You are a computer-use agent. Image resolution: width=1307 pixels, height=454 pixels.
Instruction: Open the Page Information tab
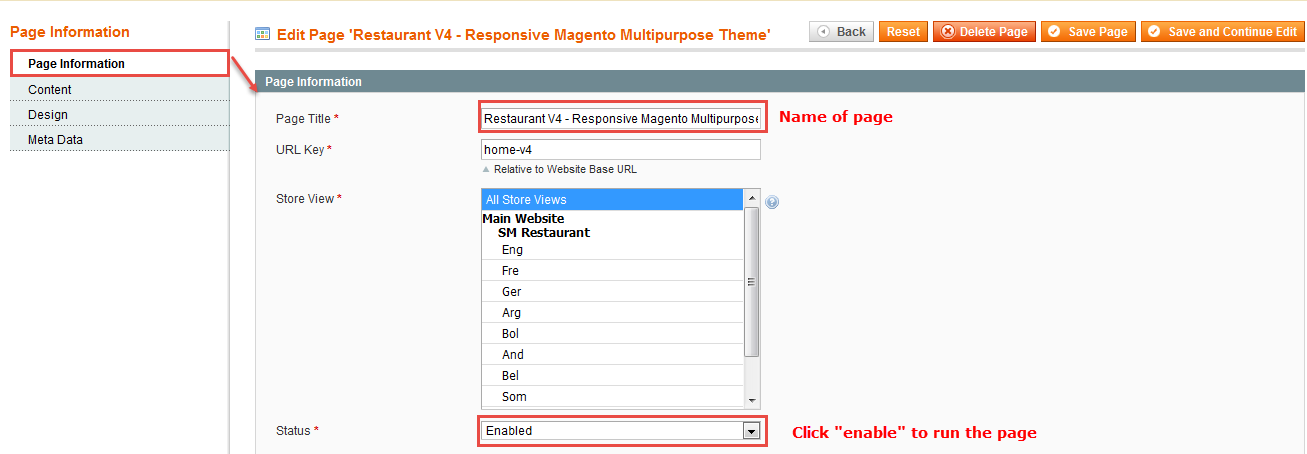(120, 64)
